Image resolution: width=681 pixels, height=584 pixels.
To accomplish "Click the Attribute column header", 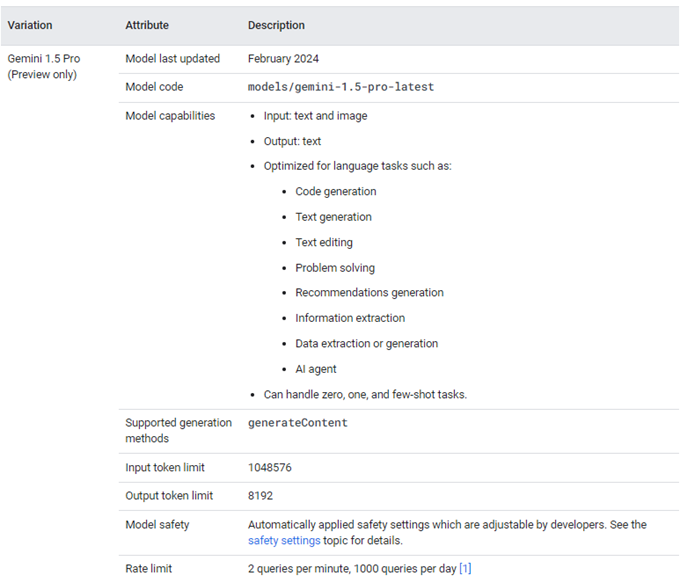I will tap(147, 25).
